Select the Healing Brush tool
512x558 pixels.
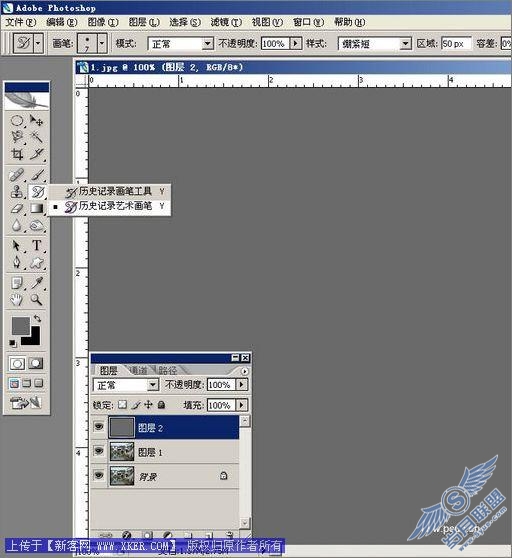coord(17,175)
